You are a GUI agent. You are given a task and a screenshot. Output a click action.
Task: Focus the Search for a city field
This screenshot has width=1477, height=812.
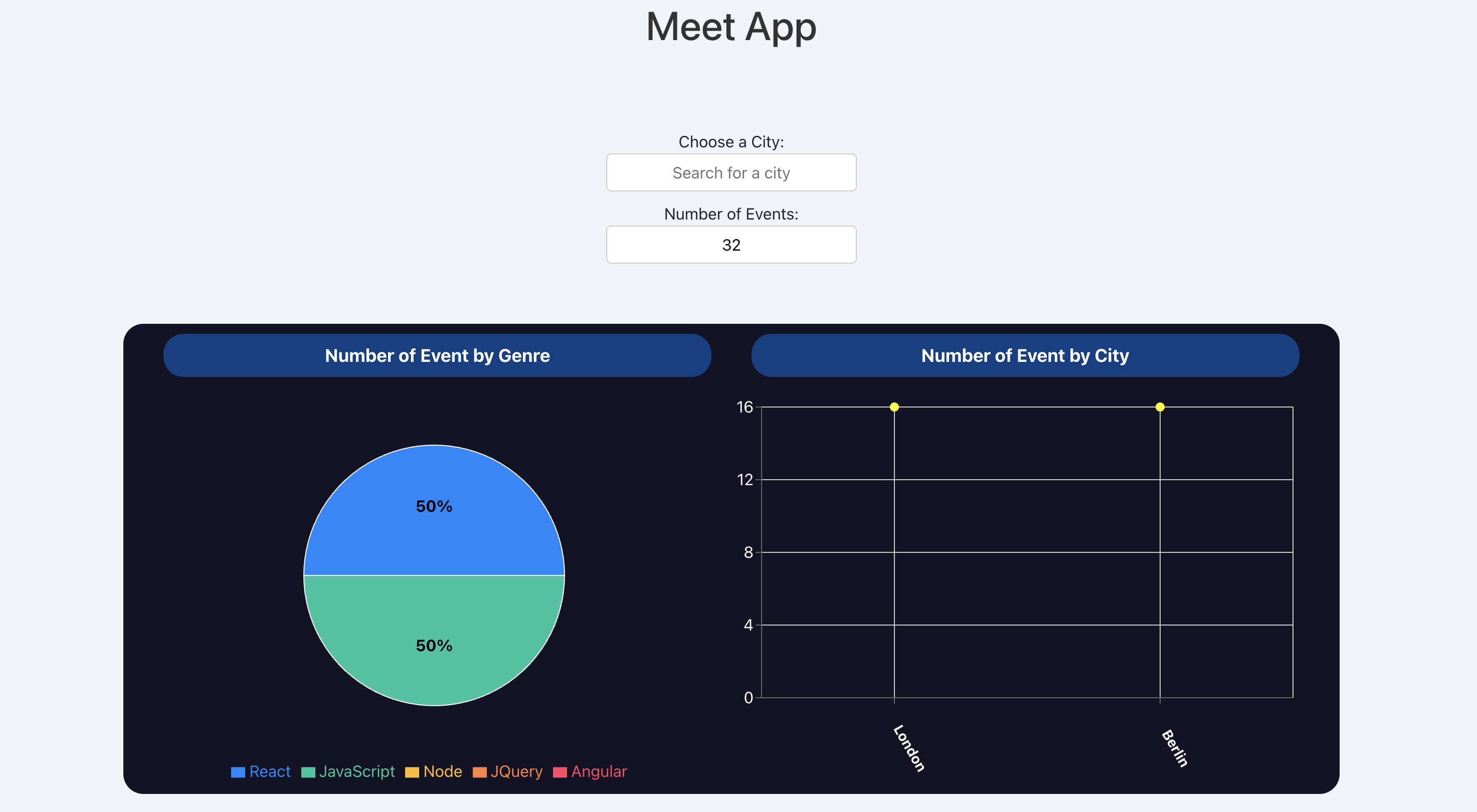coord(731,172)
